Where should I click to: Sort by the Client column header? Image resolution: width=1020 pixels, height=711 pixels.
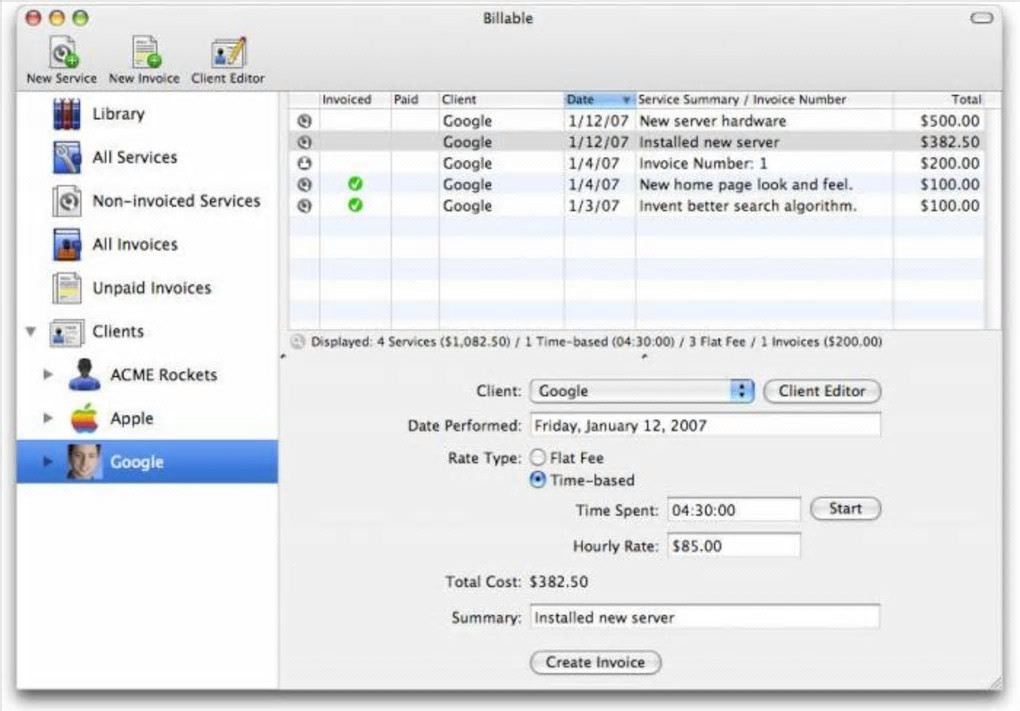(x=502, y=100)
